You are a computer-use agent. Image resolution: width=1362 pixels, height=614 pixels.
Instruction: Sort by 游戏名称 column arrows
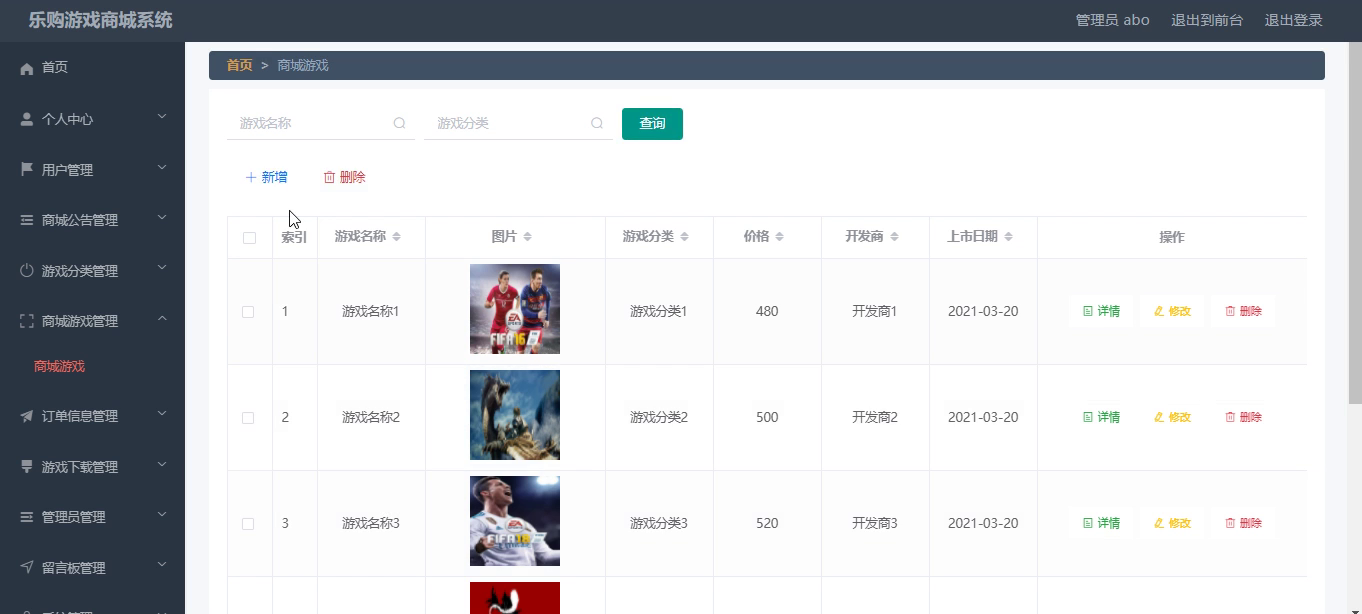(x=396, y=237)
